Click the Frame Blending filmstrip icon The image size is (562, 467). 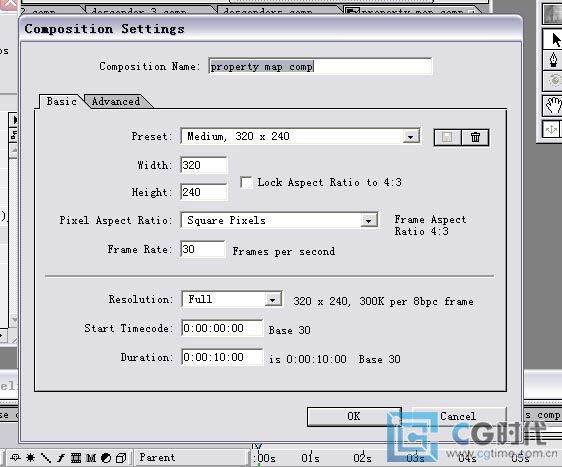[76, 458]
